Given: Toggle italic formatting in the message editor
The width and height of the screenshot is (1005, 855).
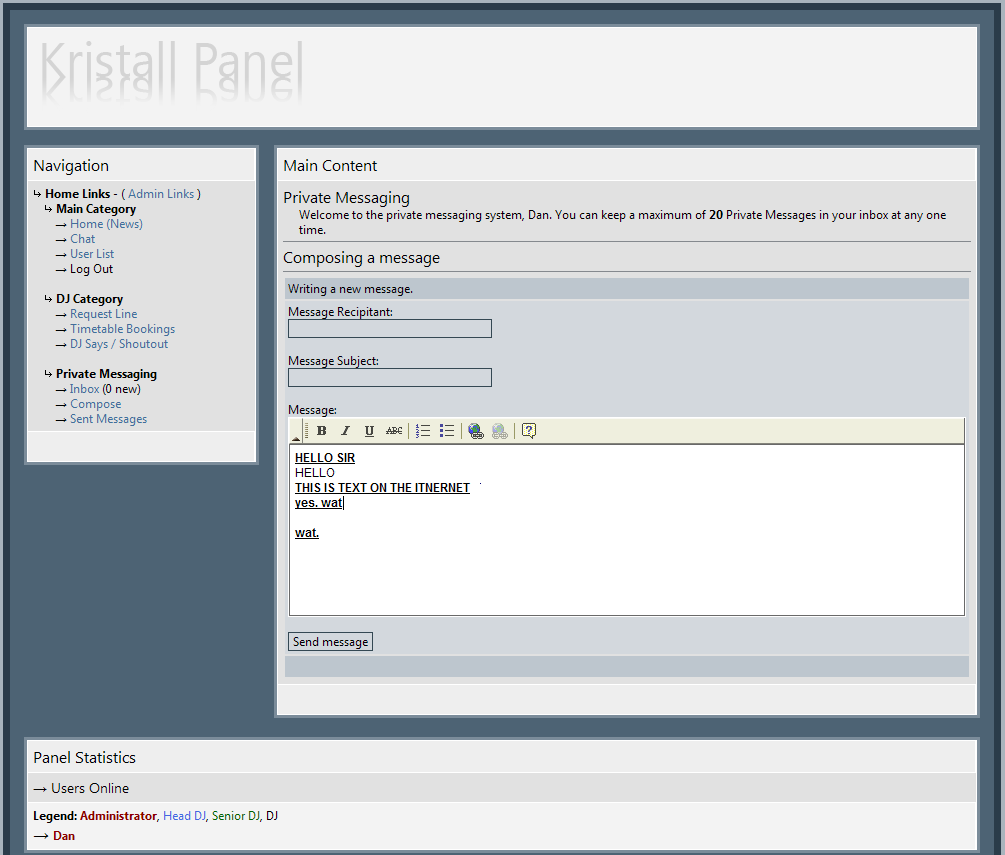Looking at the screenshot, I should pyautogui.click(x=345, y=431).
